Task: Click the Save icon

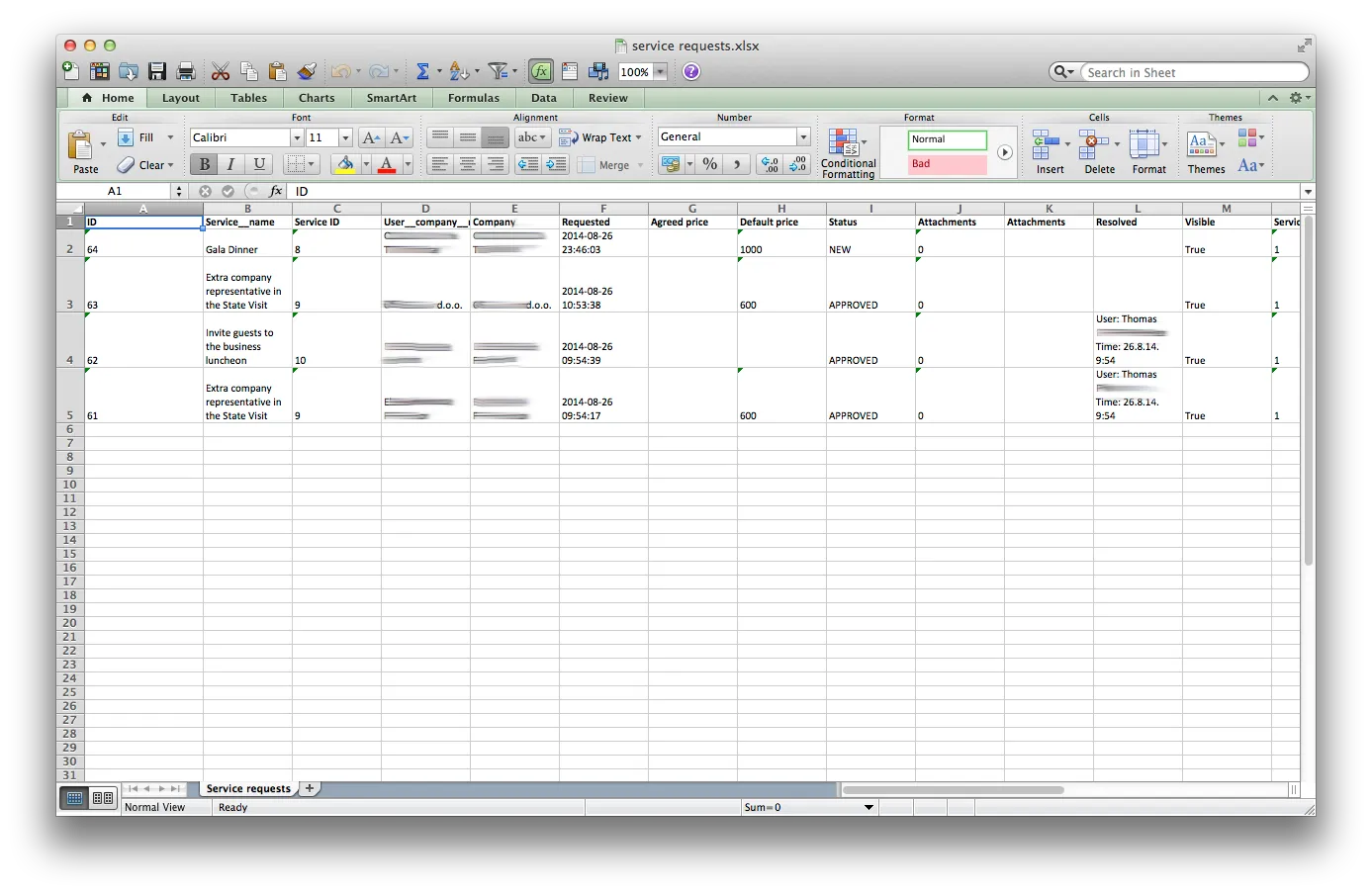Action: [155, 70]
